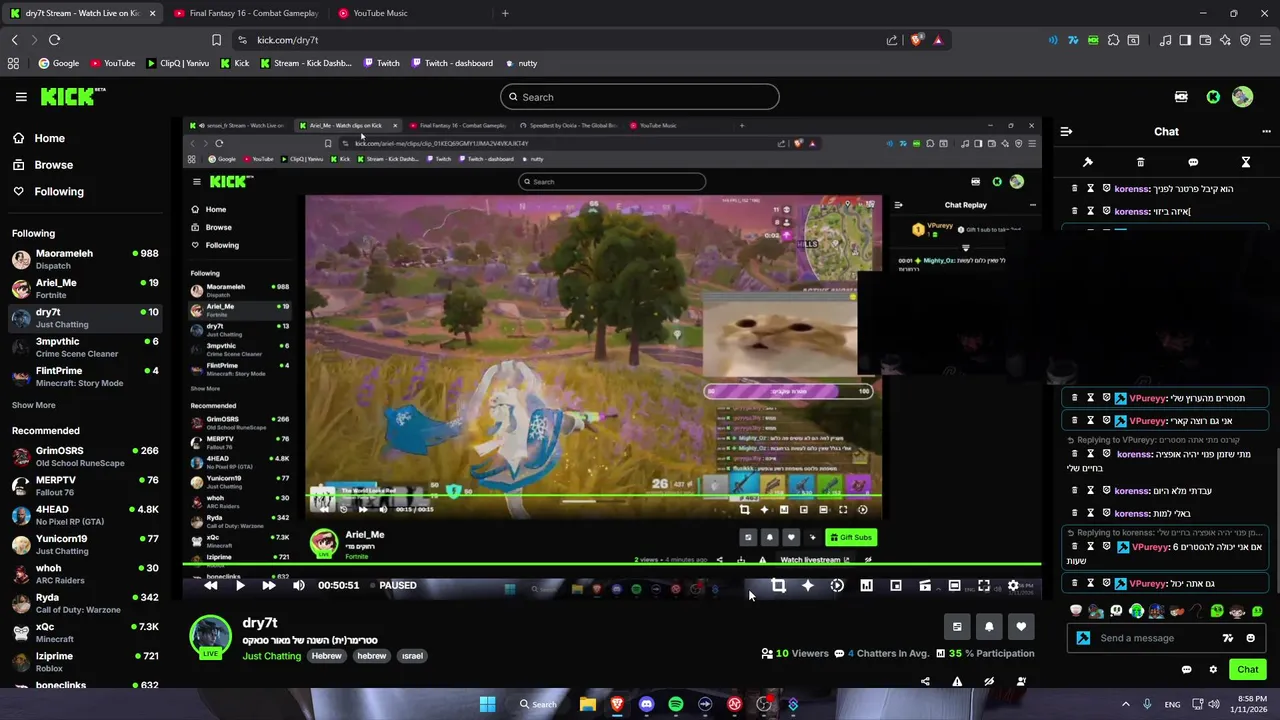1280x720 pixels.
Task: Open the Kick hamburger sidebar menu
Action: pos(21,97)
